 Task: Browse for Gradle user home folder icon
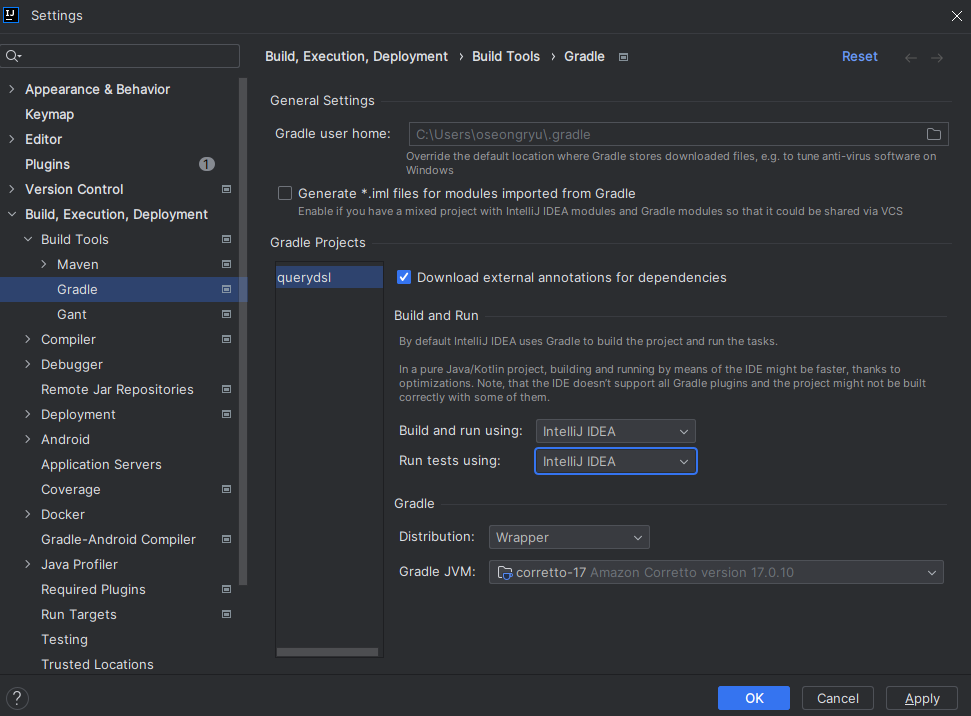[934, 134]
